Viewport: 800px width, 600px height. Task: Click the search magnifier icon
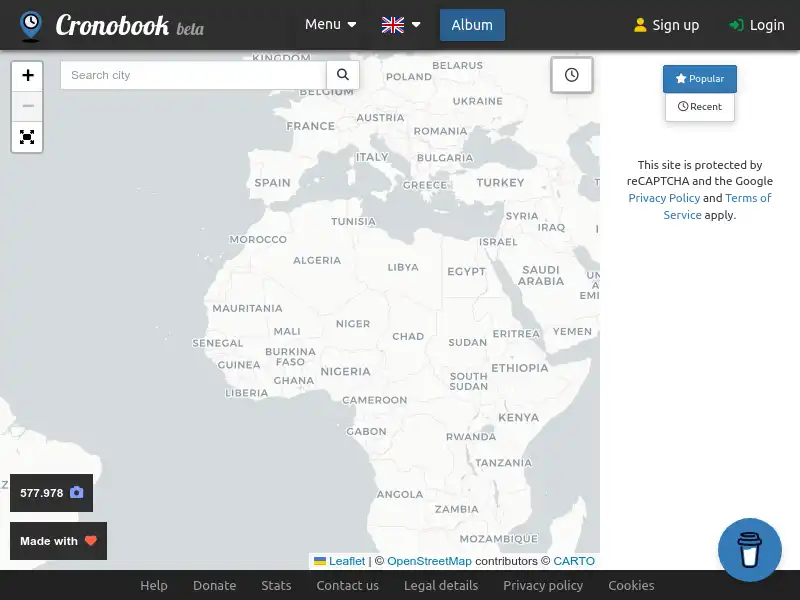tap(343, 74)
